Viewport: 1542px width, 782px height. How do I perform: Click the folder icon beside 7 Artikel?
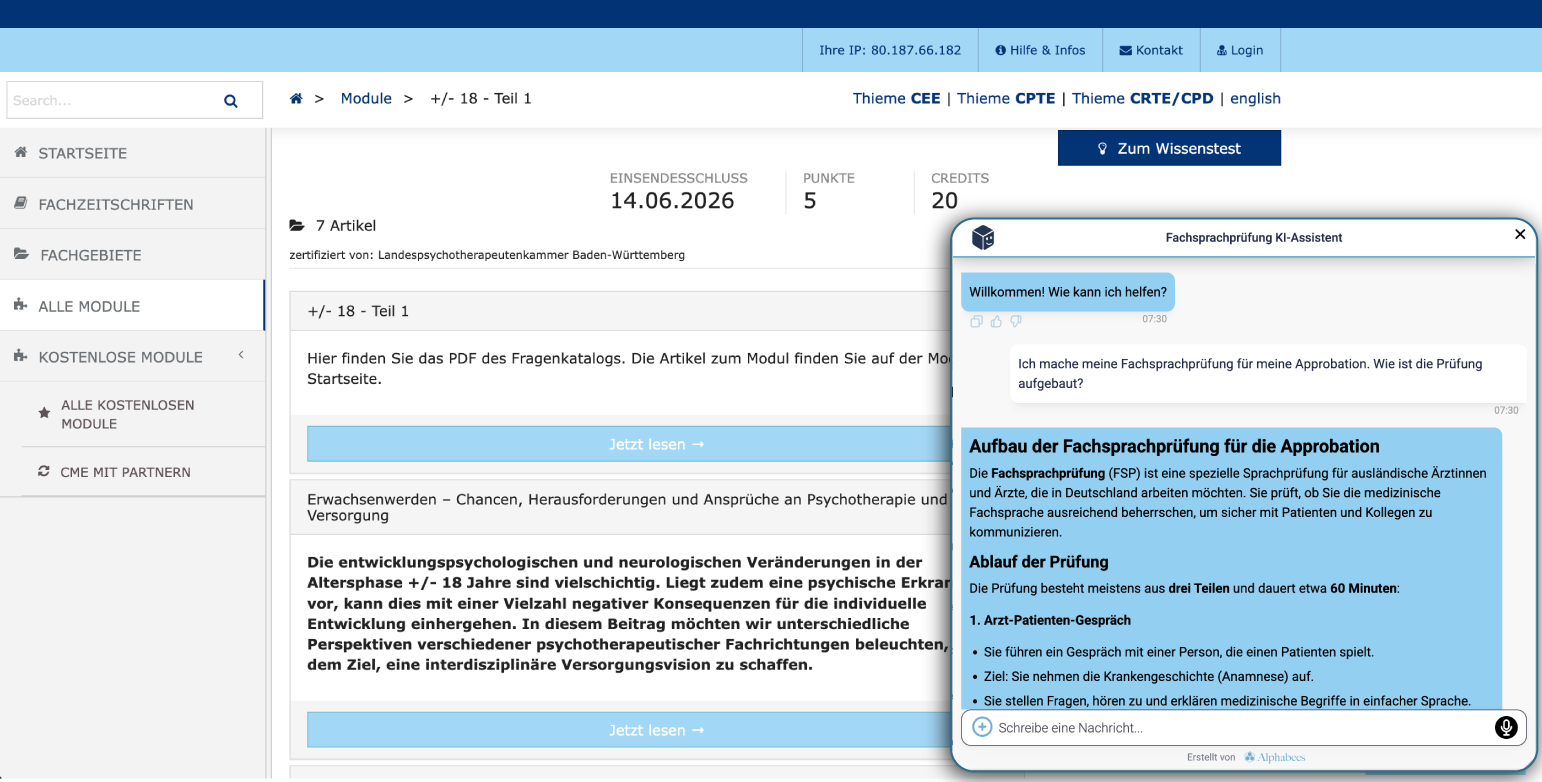[297, 226]
